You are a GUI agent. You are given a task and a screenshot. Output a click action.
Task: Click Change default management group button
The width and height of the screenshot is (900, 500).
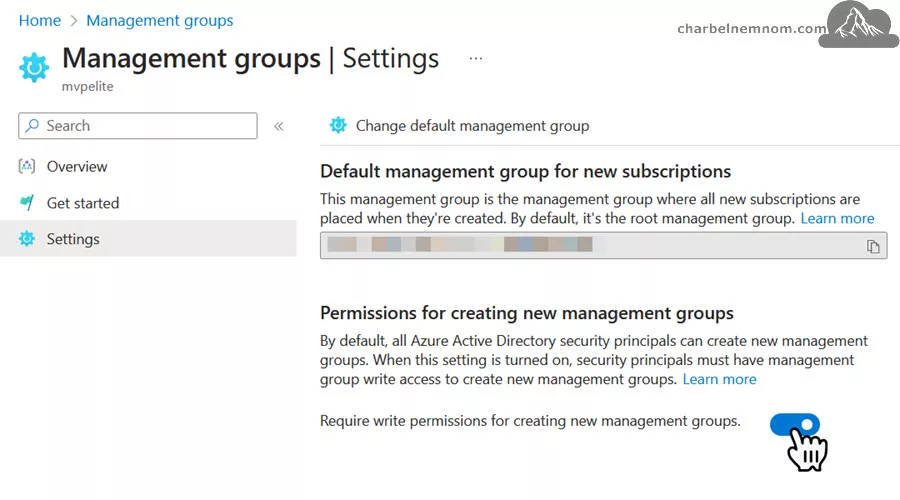click(x=460, y=126)
